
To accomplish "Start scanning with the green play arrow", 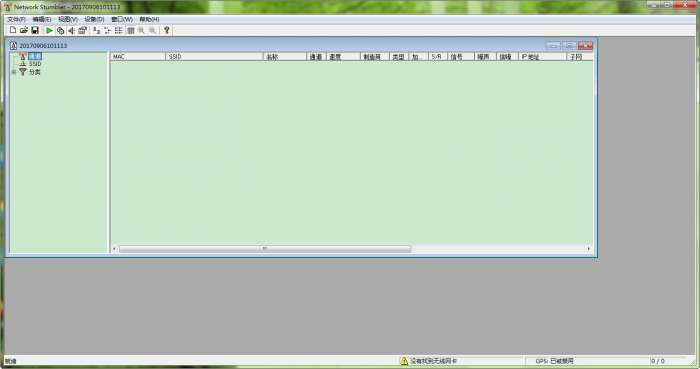I will tap(49, 30).
